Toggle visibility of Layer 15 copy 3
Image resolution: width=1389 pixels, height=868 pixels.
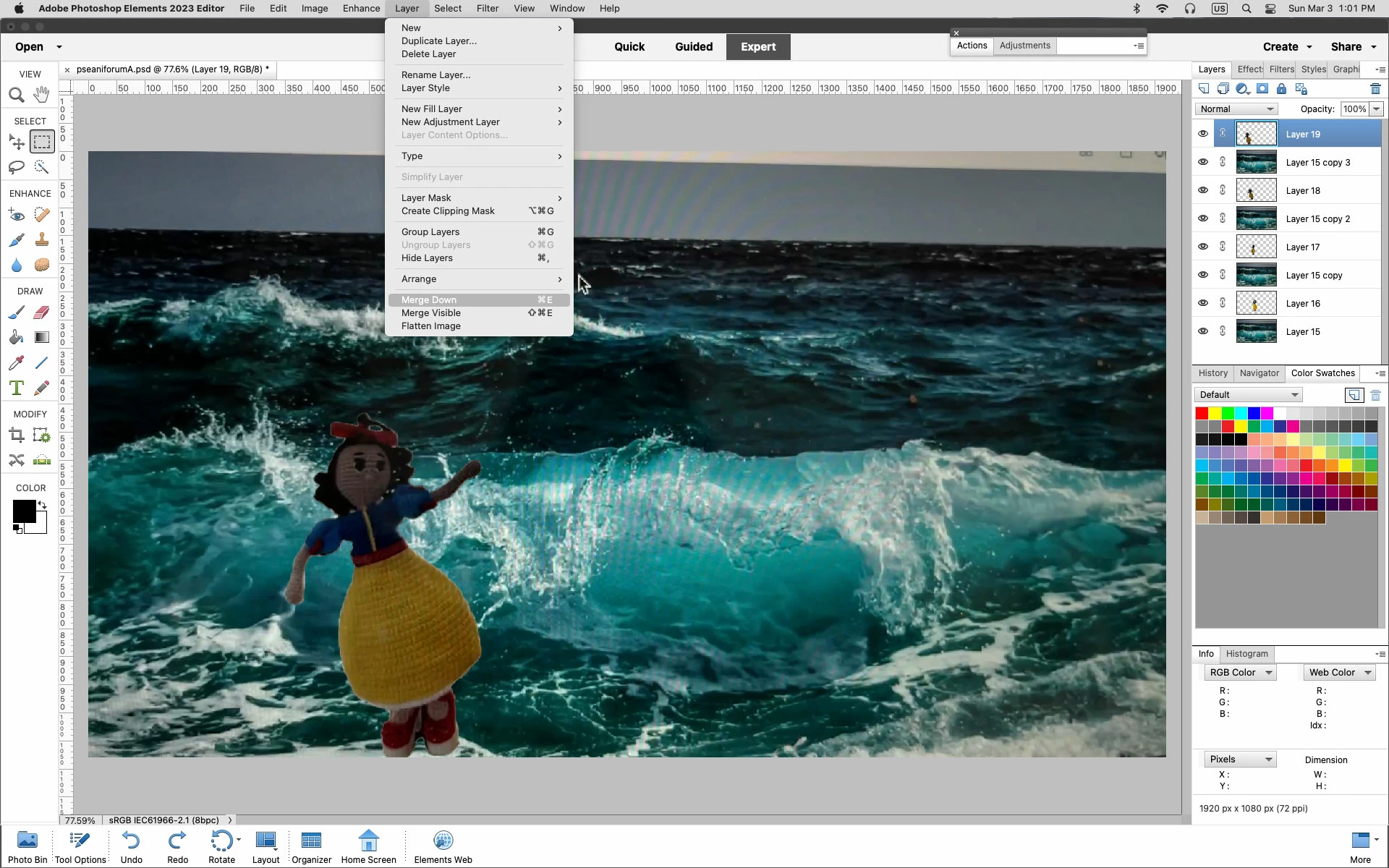coord(1202,162)
